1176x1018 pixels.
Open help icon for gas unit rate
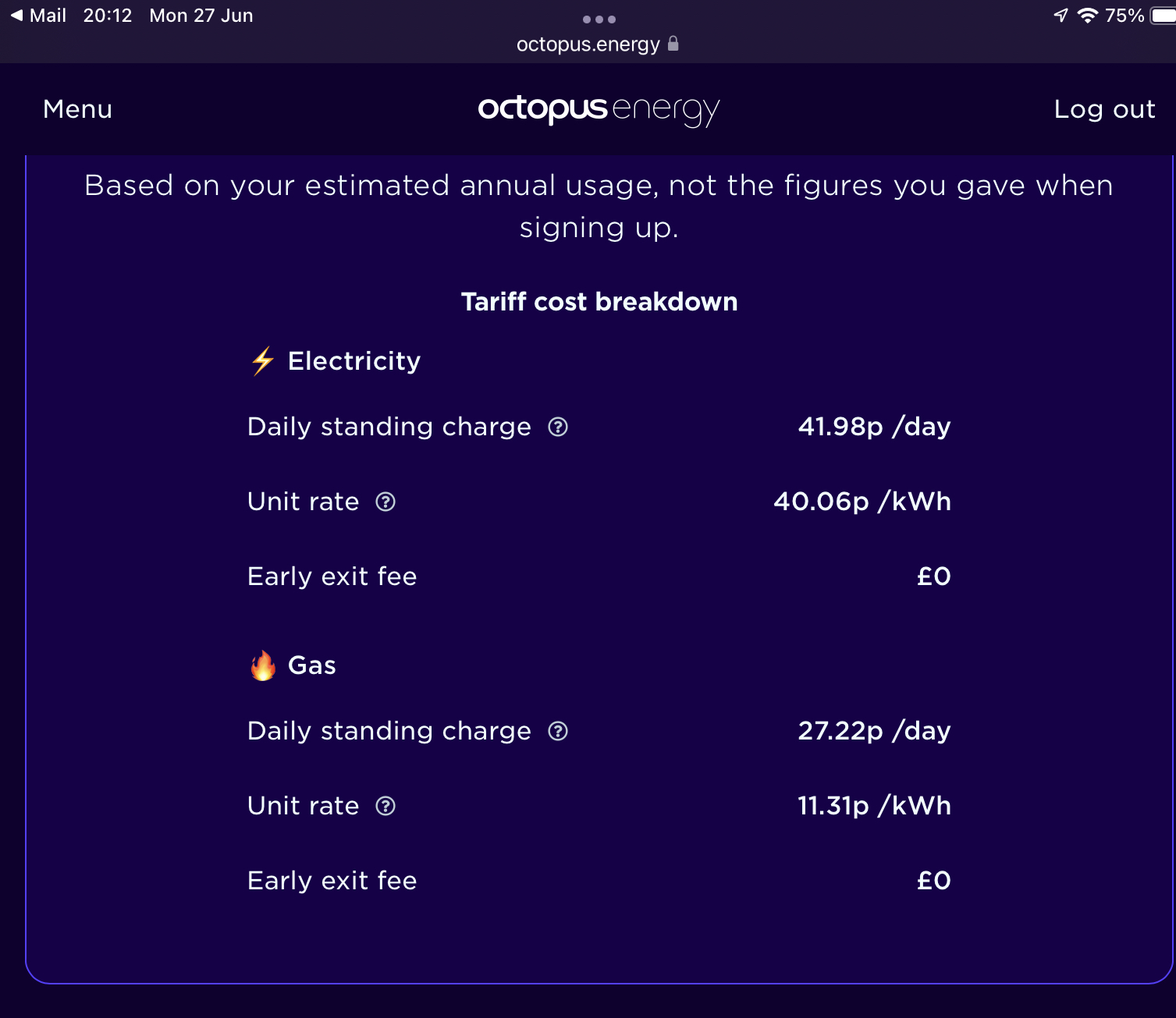point(385,806)
